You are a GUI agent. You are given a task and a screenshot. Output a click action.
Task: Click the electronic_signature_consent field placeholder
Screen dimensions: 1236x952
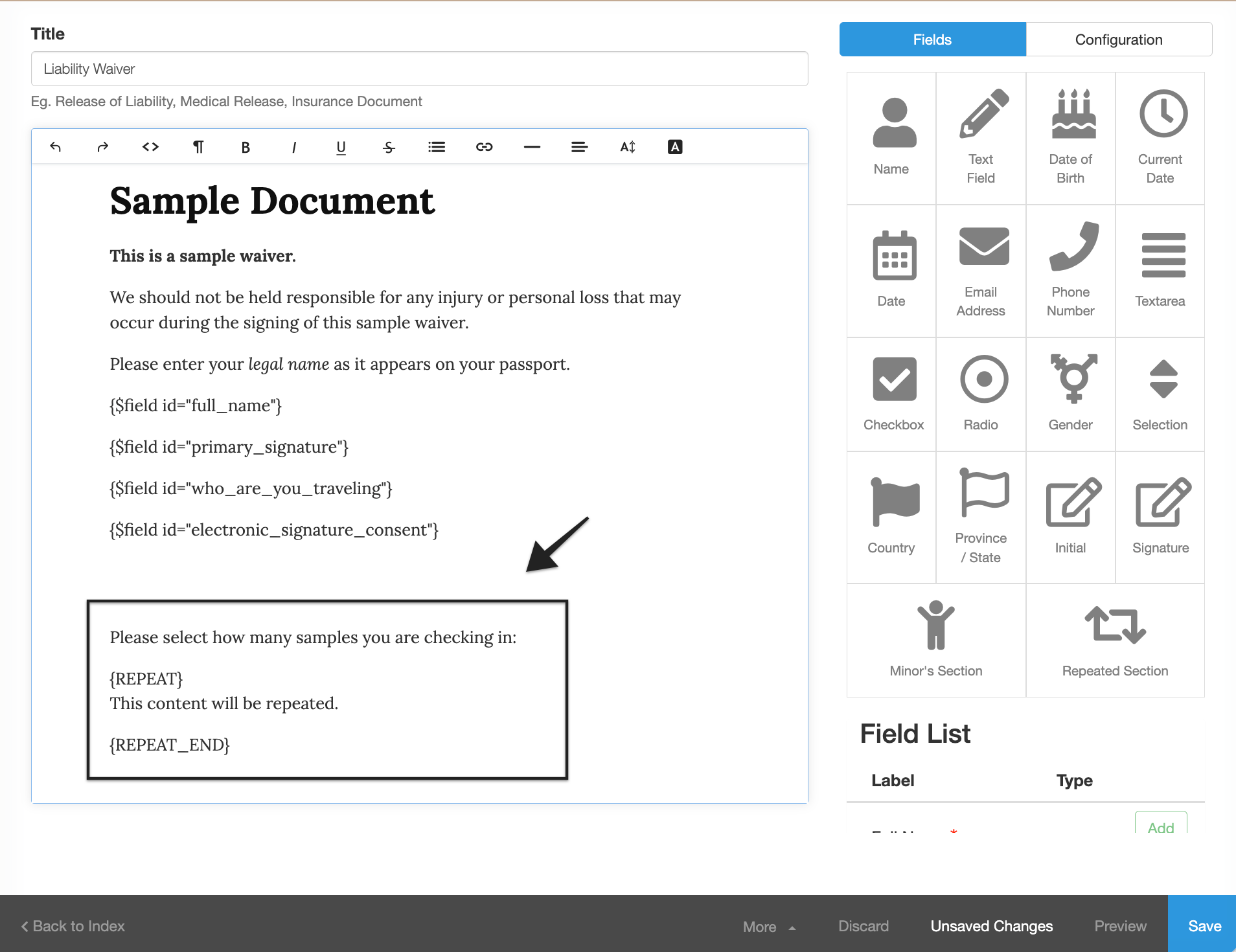(274, 530)
